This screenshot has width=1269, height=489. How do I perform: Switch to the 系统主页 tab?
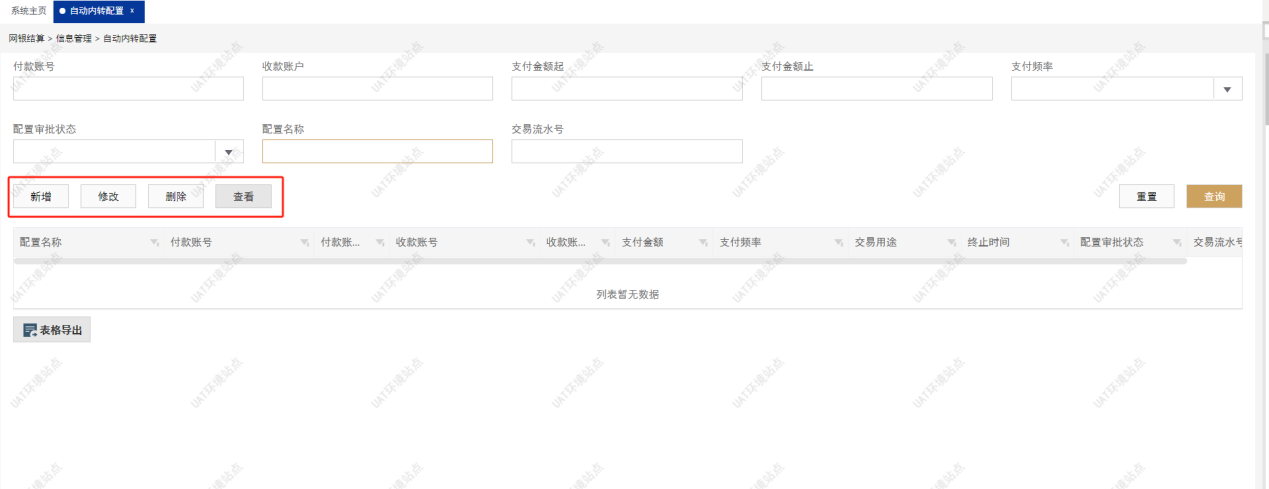(x=28, y=11)
